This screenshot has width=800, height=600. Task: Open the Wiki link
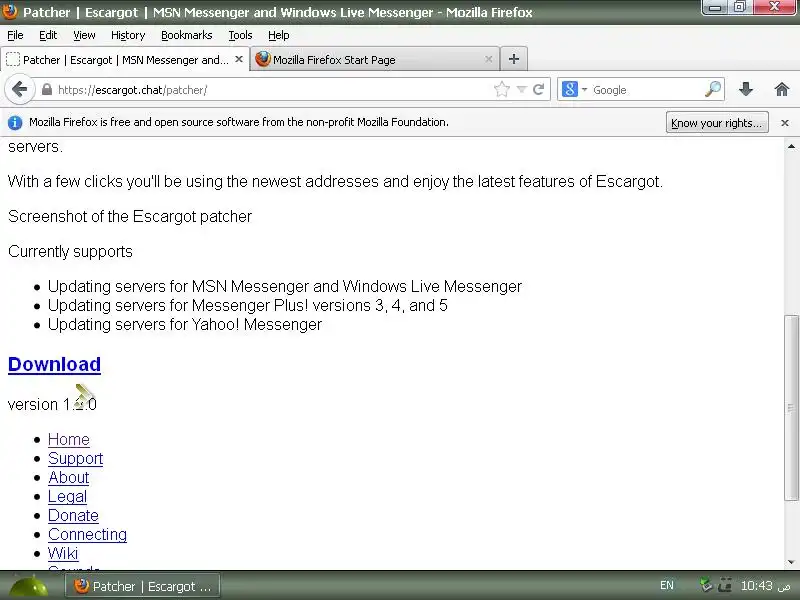click(63, 553)
